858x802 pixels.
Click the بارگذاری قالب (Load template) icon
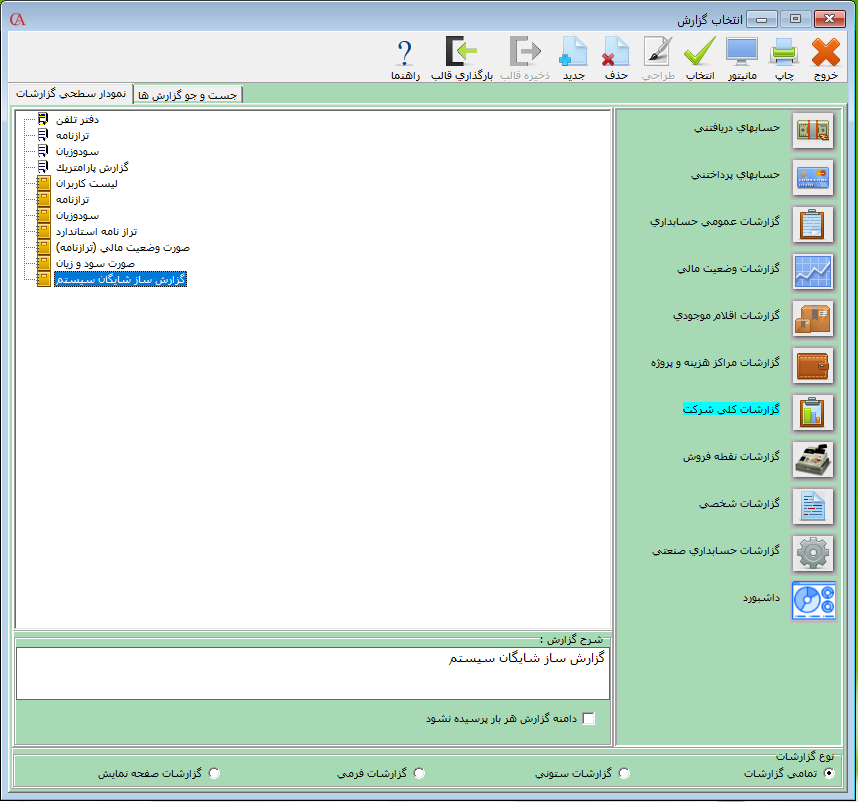click(462, 53)
